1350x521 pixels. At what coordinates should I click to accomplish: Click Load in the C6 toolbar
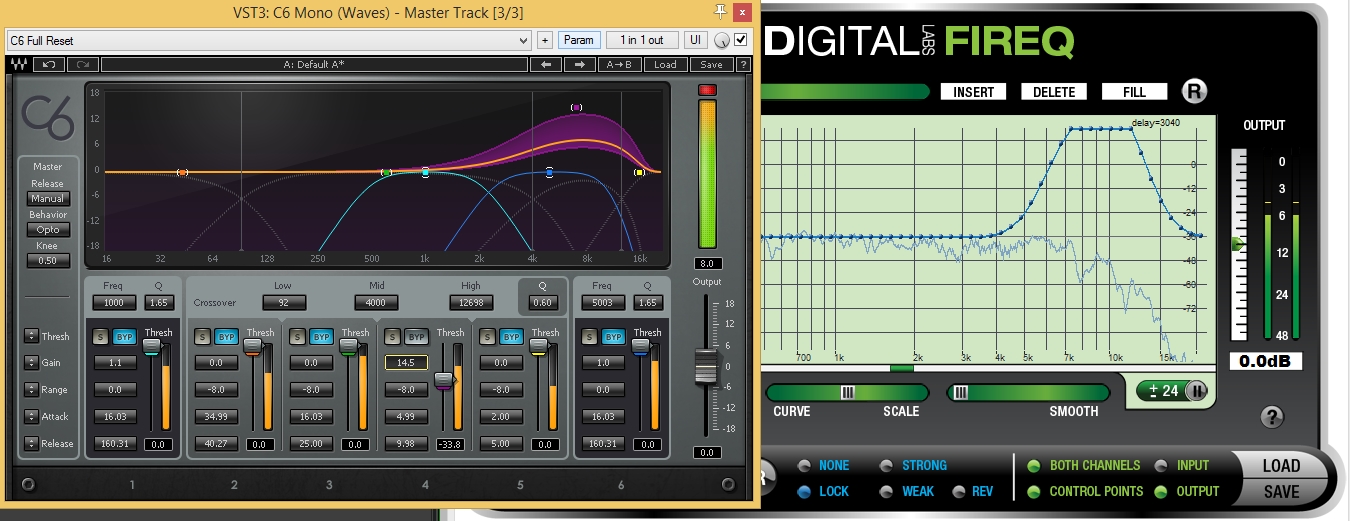point(665,64)
